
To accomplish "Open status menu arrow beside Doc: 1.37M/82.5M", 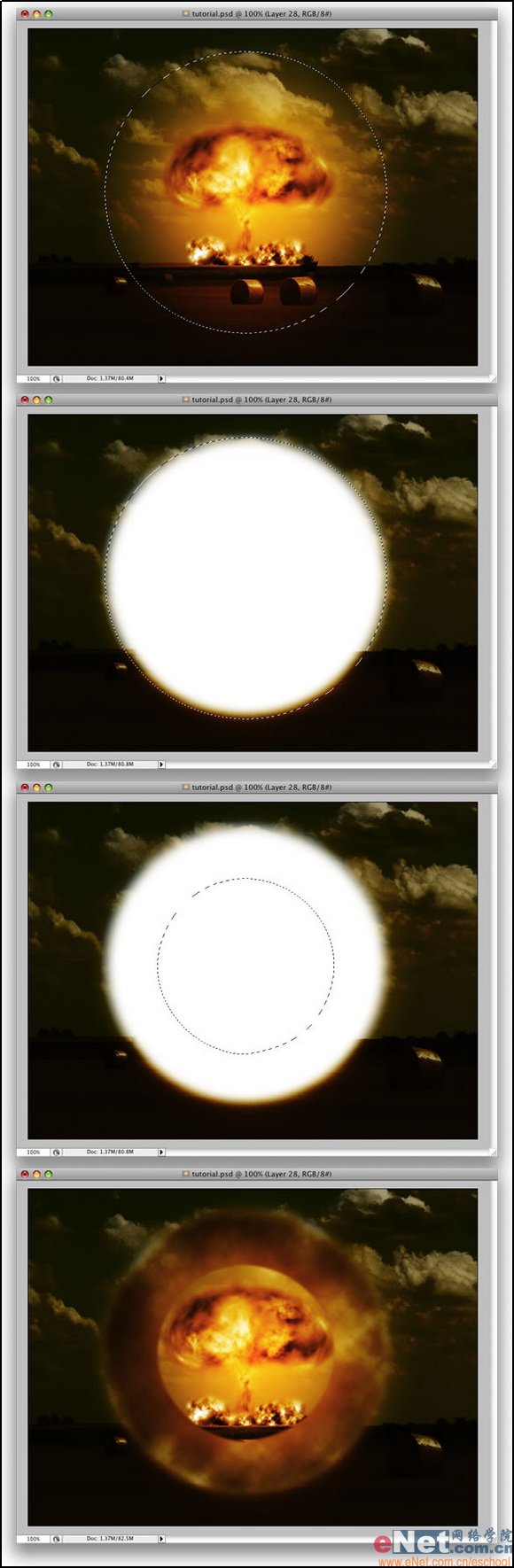I will [x=161, y=1539].
